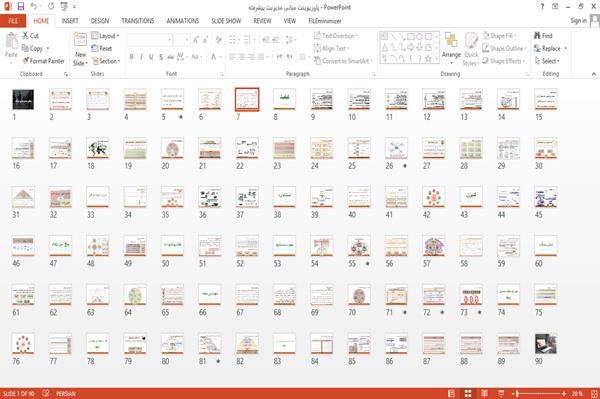Click Align Text button
Screen dimensions: 600x399
coord(331,48)
